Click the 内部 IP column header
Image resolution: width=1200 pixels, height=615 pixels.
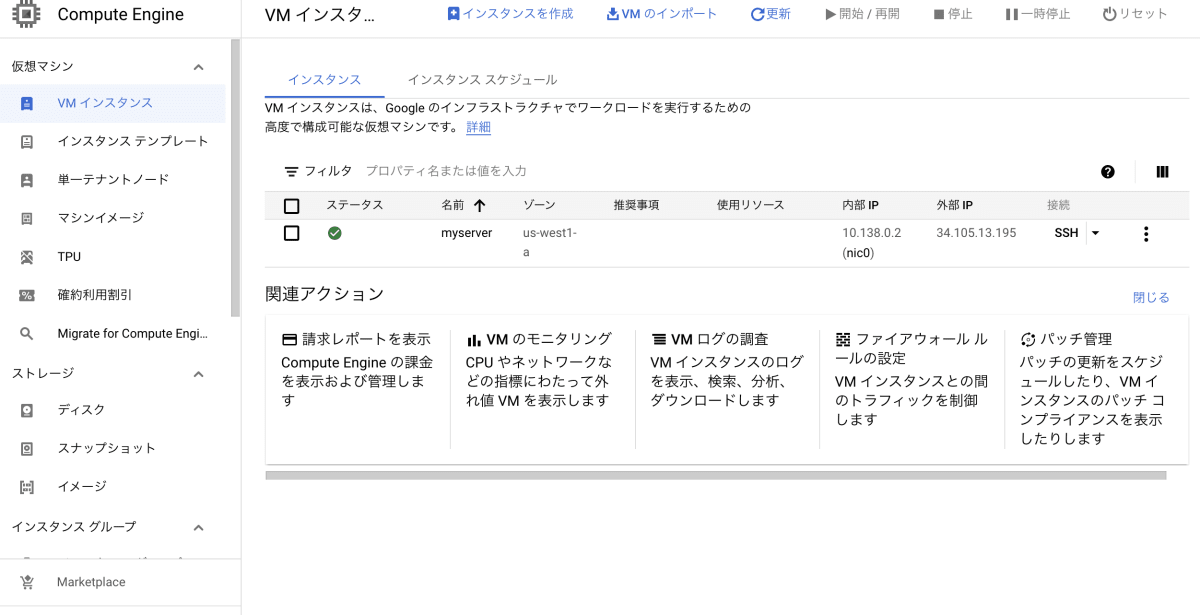(860, 205)
